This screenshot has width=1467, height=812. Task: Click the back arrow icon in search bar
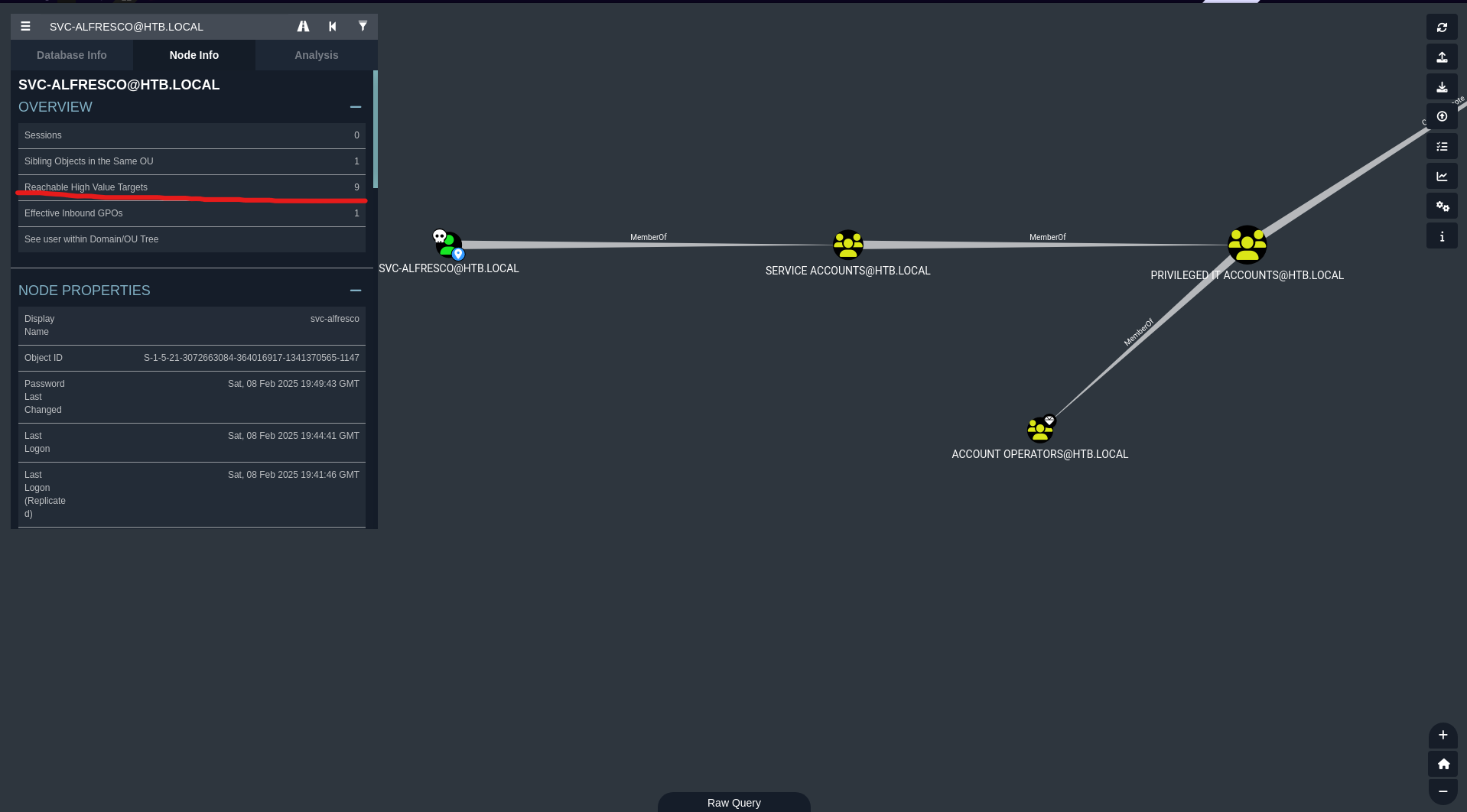click(x=333, y=27)
